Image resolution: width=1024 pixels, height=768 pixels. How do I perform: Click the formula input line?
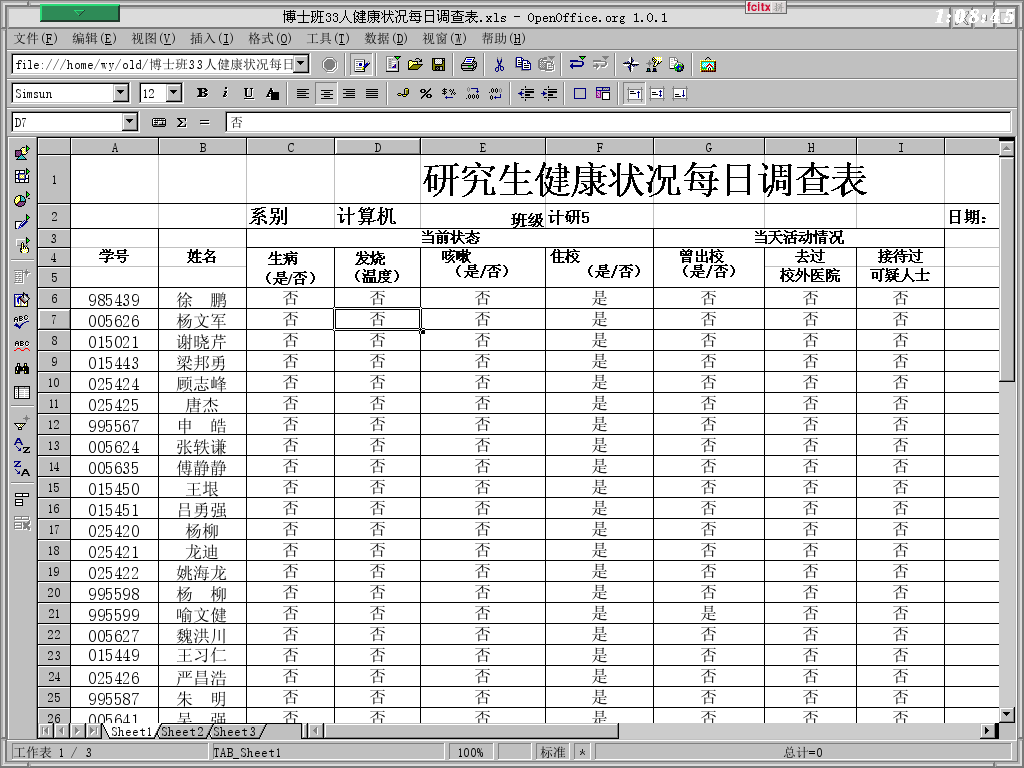(x=615, y=122)
